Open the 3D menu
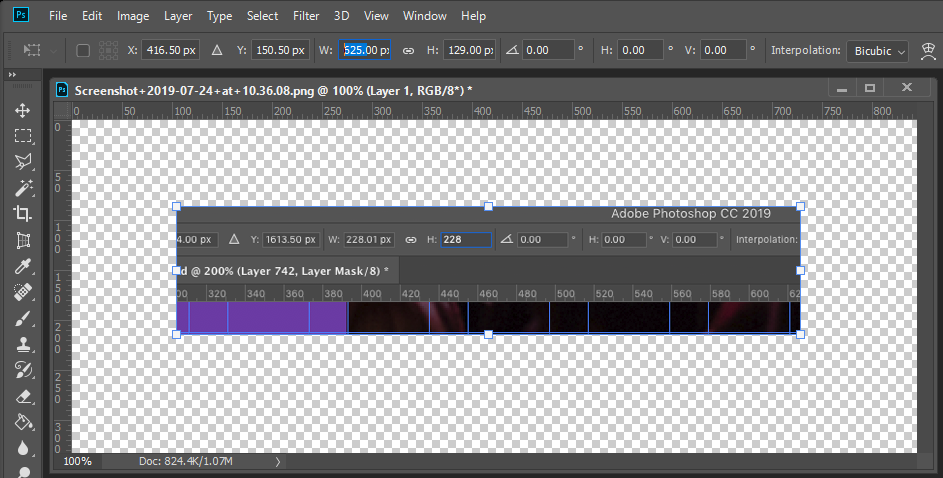943x478 pixels. (342, 16)
